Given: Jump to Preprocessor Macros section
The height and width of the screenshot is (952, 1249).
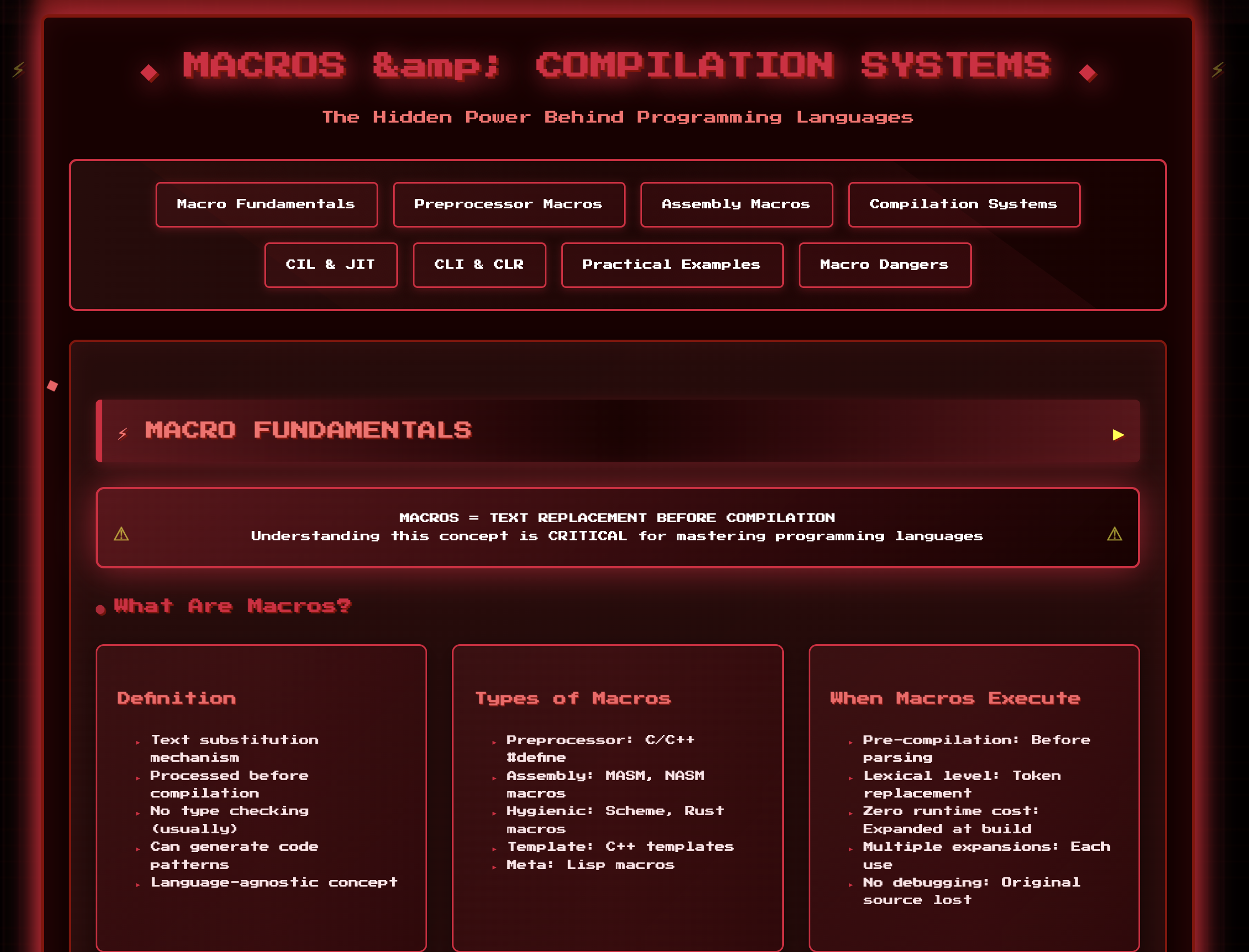Looking at the screenshot, I should (x=509, y=204).
